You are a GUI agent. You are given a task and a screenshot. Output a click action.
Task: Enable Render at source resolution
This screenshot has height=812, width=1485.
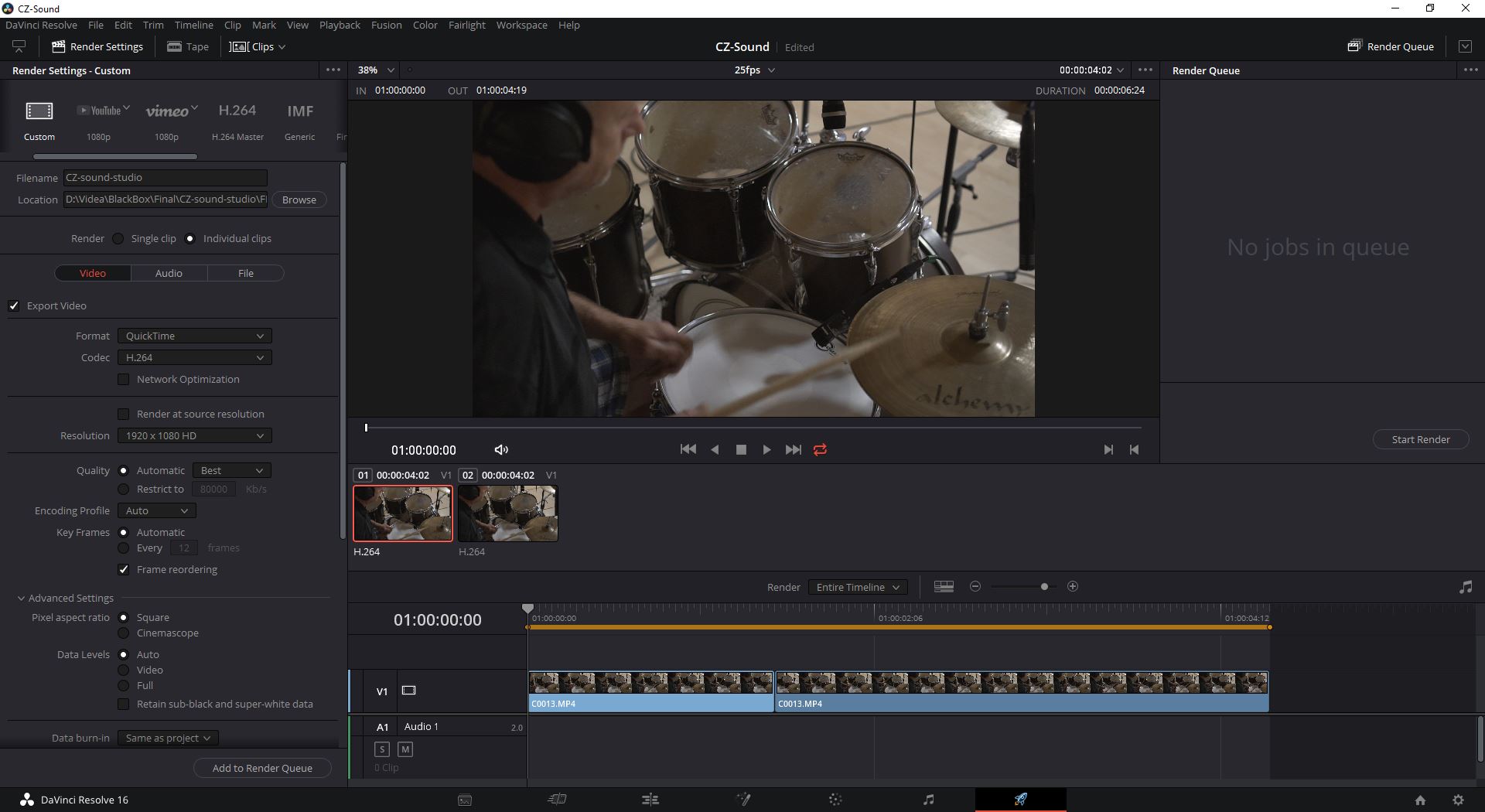tap(123, 414)
